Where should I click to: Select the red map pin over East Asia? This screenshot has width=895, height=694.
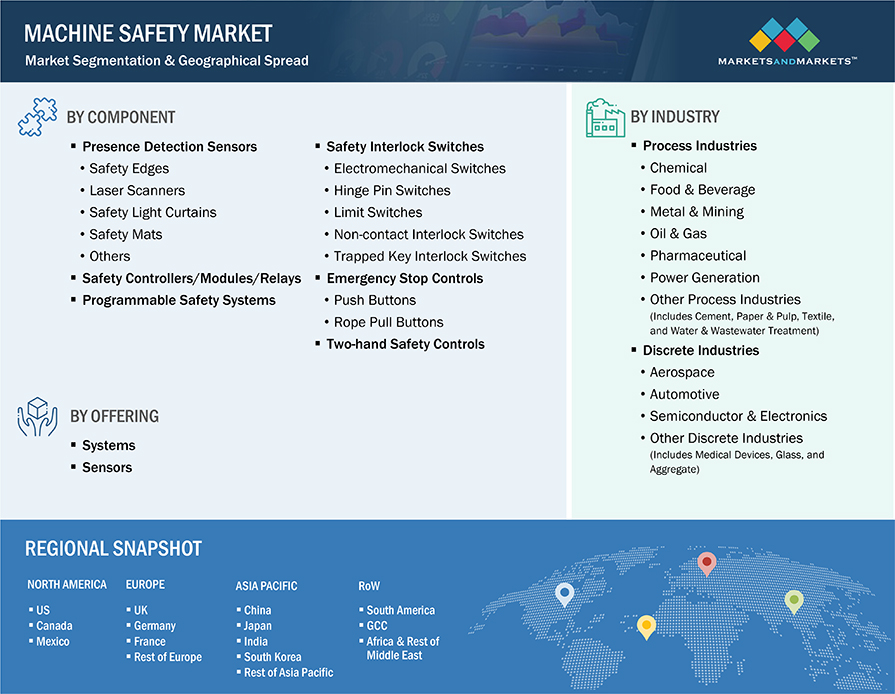click(x=707, y=563)
